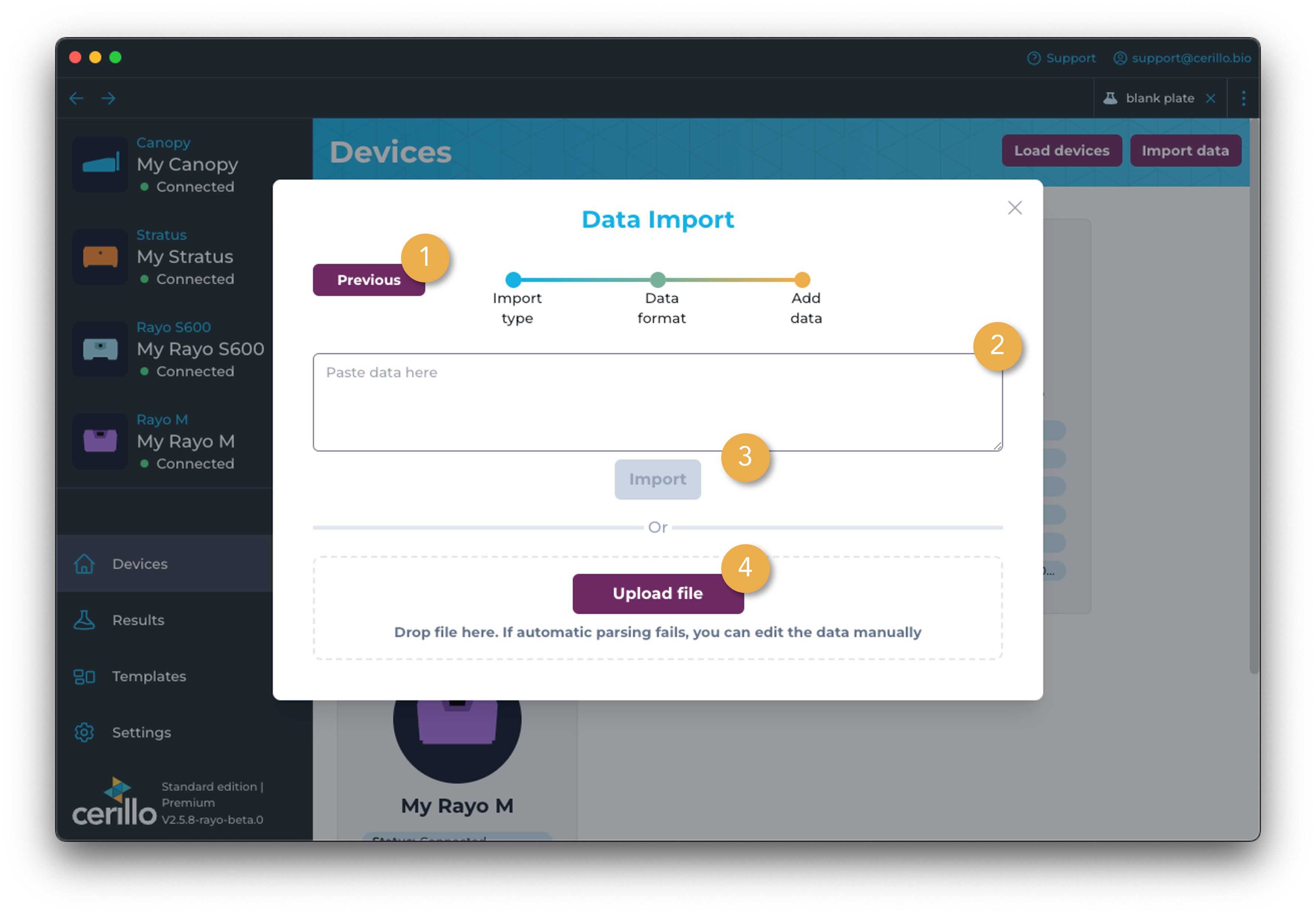Select the My Stratus device icon

[x=101, y=257]
